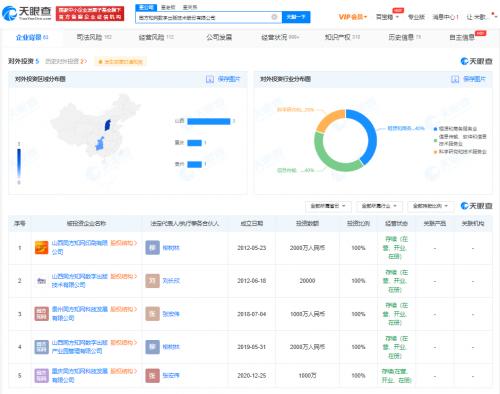Open 股权结构 for row 3 company
Screen dimensions: 500x394
pos(124,309)
